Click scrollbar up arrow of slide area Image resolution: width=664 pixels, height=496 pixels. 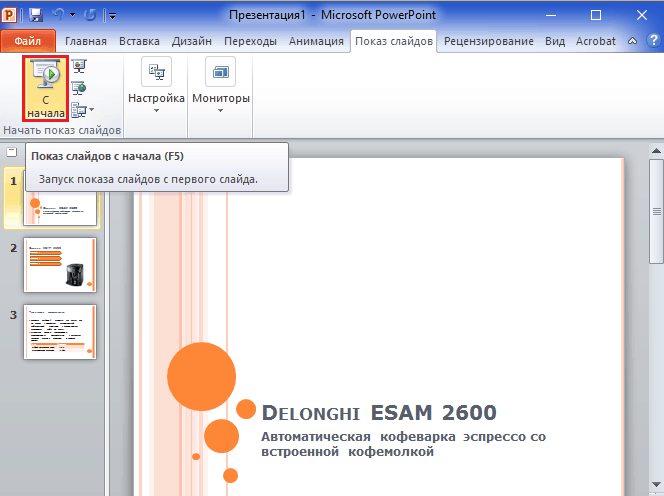coord(656,150)
